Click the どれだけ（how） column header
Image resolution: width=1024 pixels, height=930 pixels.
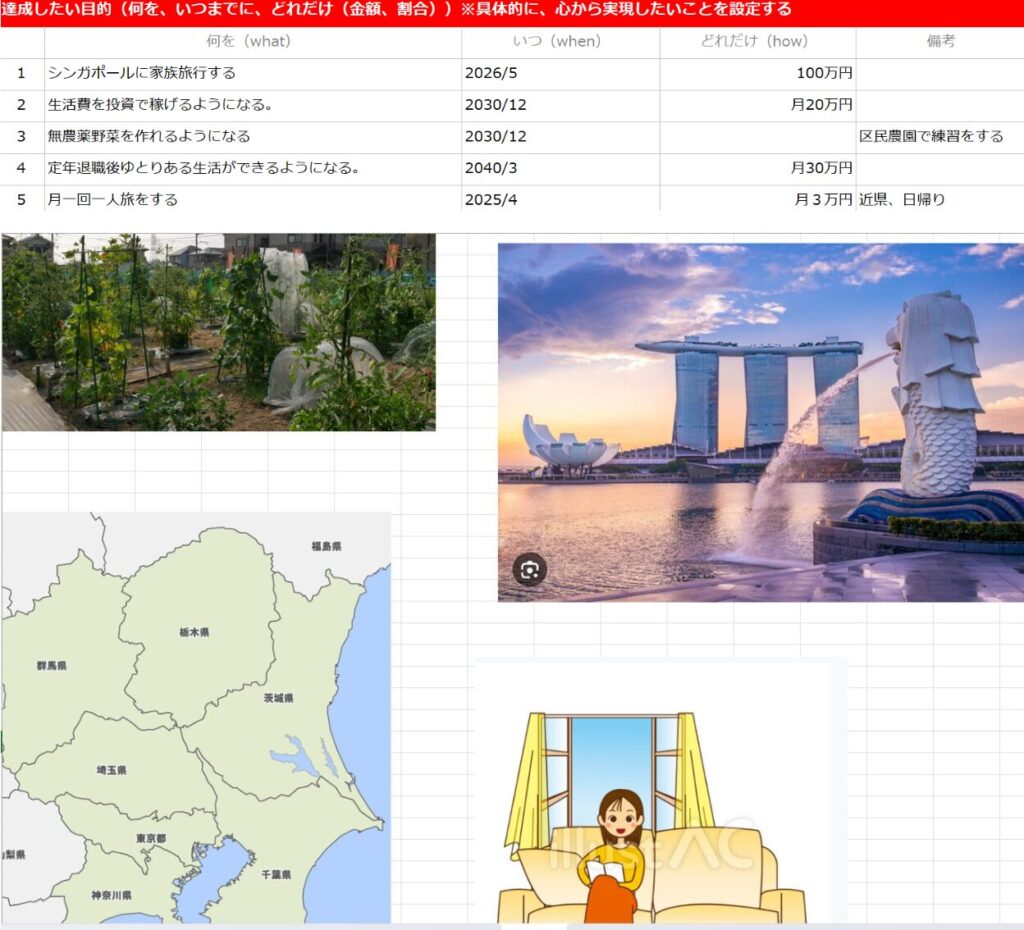pyautogui.click(x=757, y=42)
